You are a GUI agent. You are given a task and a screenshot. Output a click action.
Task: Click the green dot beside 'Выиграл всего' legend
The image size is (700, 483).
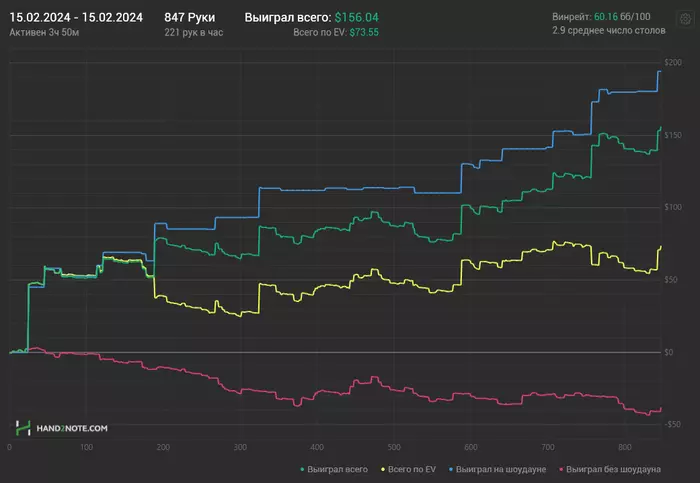click(303, 468)
